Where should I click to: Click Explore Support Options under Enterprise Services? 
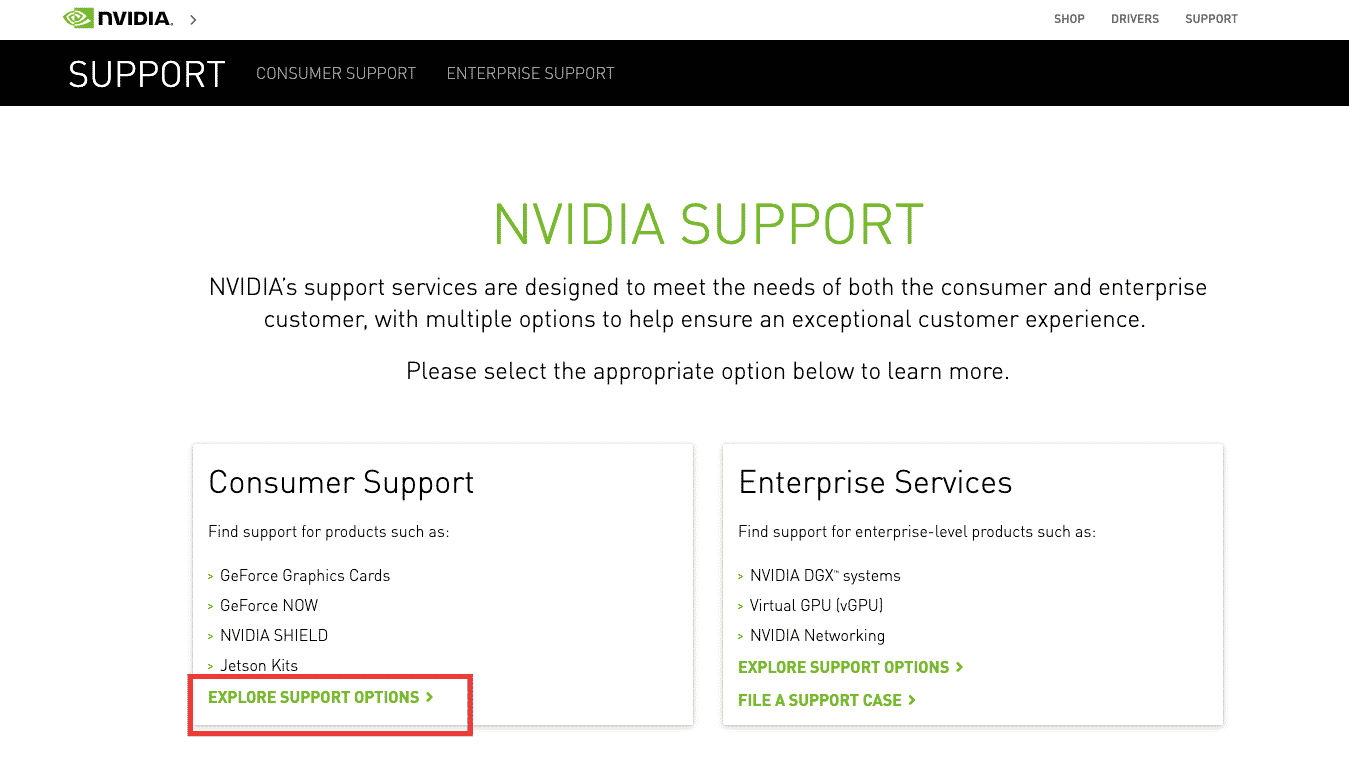[x=851, y=667]
